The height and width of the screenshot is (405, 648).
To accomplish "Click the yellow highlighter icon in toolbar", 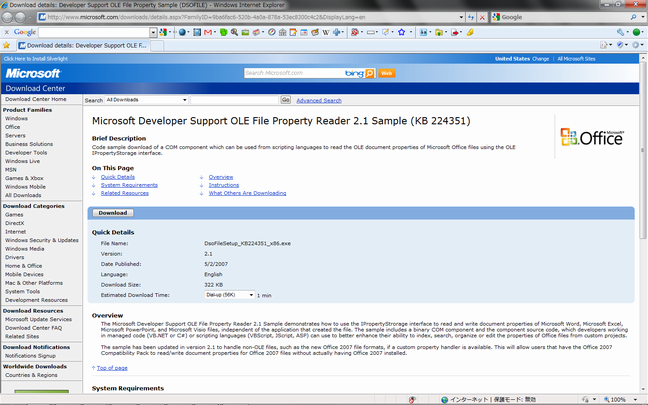I will (470, 32).
